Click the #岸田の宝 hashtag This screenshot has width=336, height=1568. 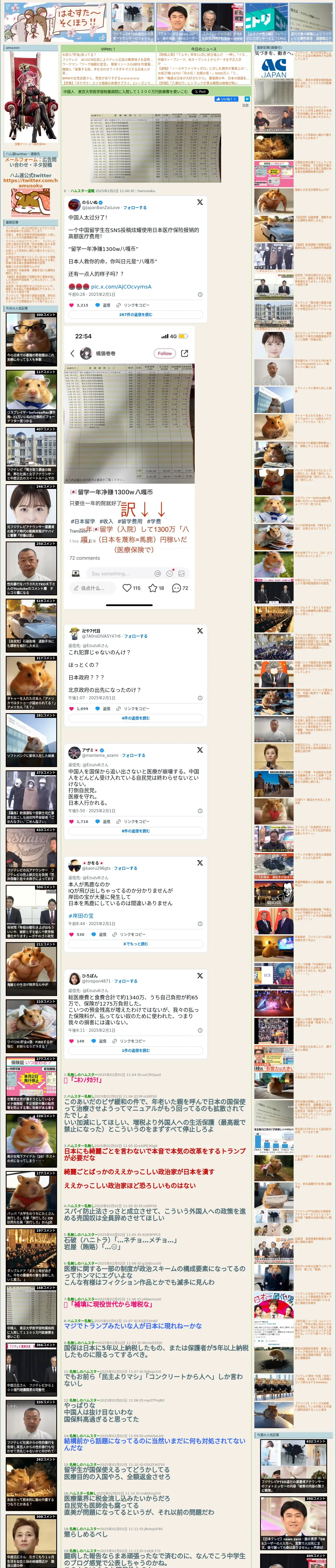pos(81,915)
